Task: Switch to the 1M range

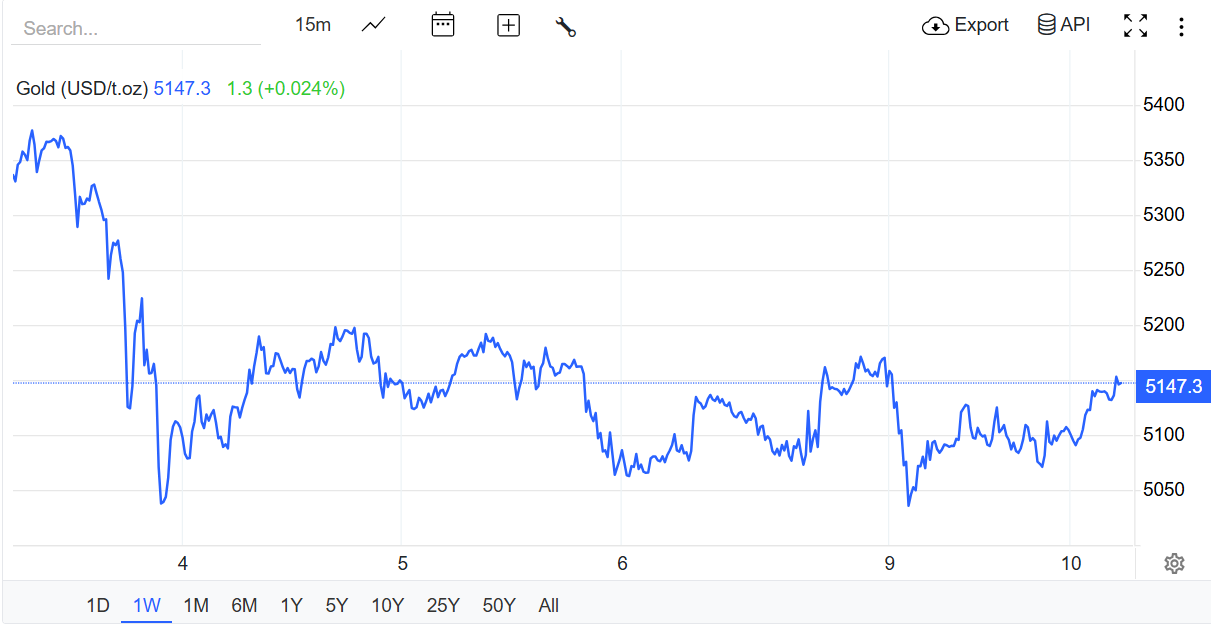Action: 196,605
